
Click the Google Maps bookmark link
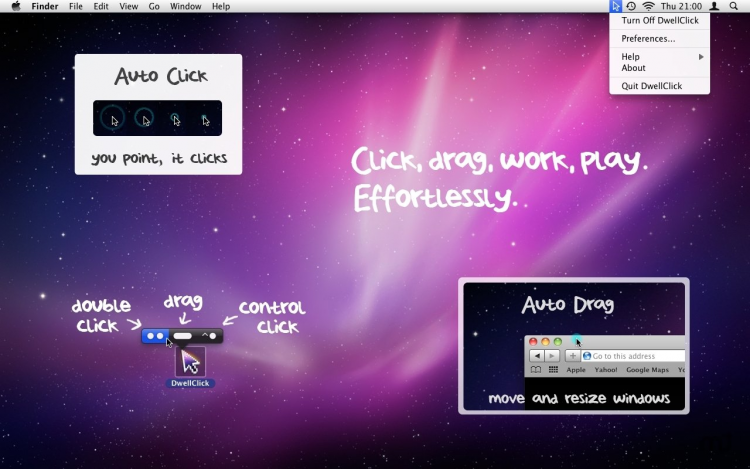(647, 370)
